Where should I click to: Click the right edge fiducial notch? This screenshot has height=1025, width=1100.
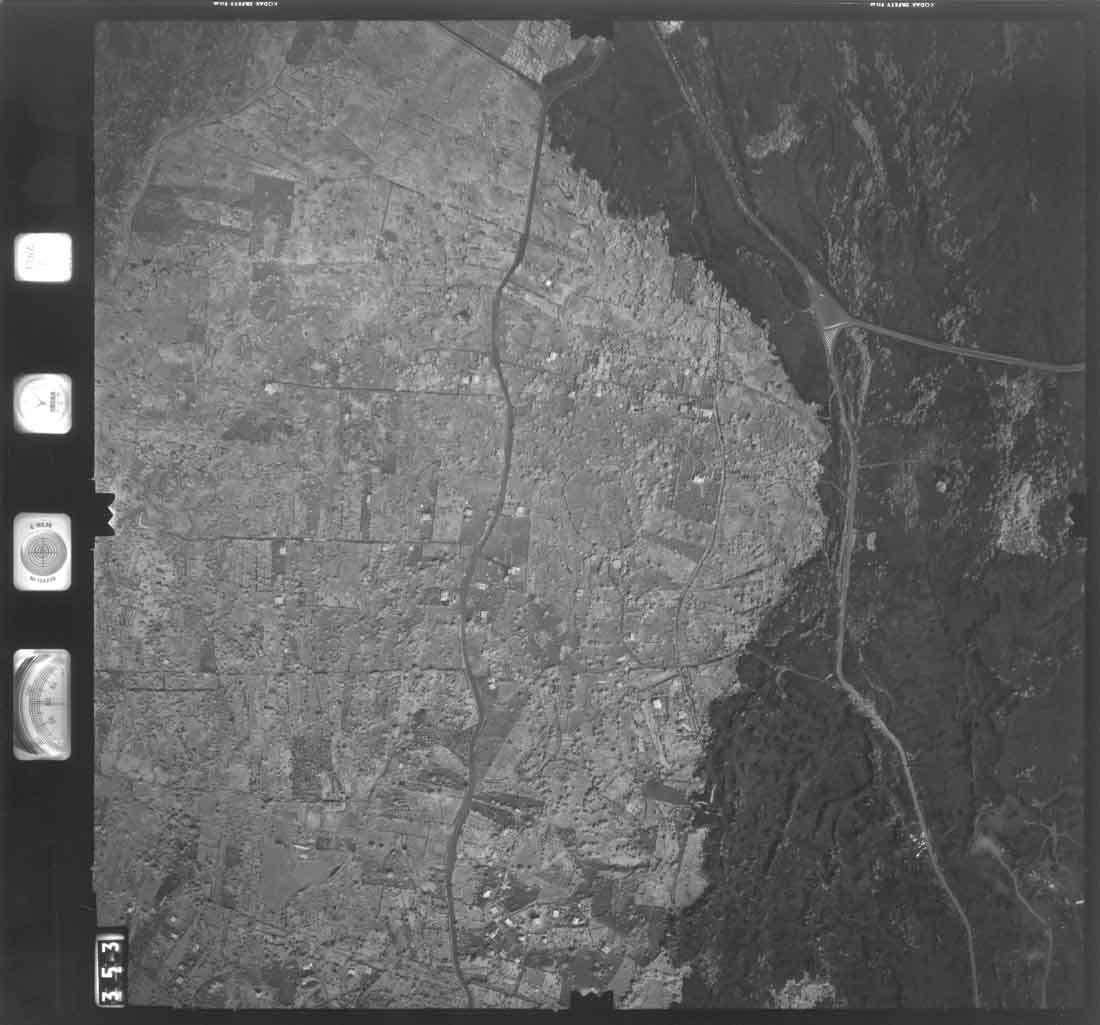1077,509
